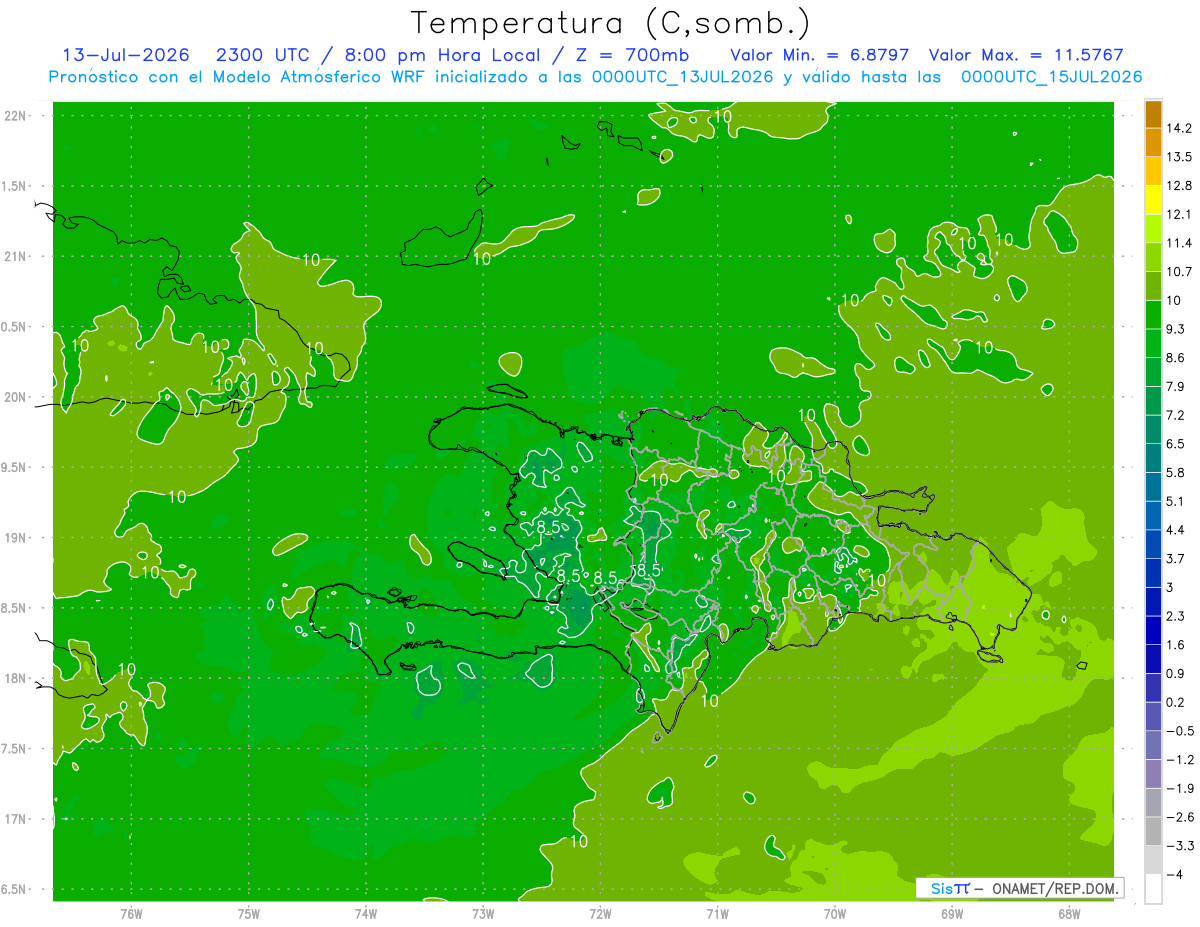The image size is (1200, 927).
Task: Click legend value "-2.6"
Action: [x=1180, y=817]
